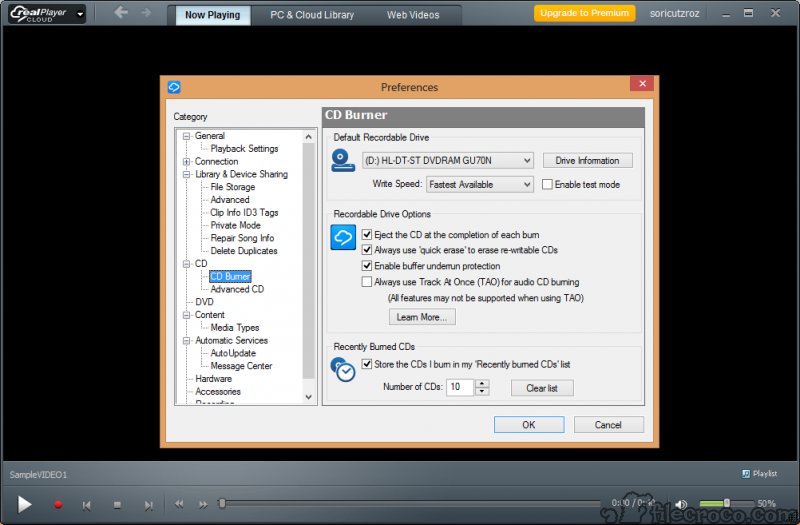Open the default recordable drive dropdown
Viewport: 800px width, 525px height.
(x=448, y=160)
